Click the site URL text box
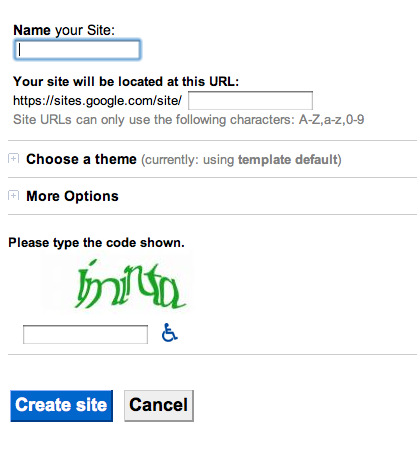The height and width of the screenshot is (454, 417). coord(250,100)
